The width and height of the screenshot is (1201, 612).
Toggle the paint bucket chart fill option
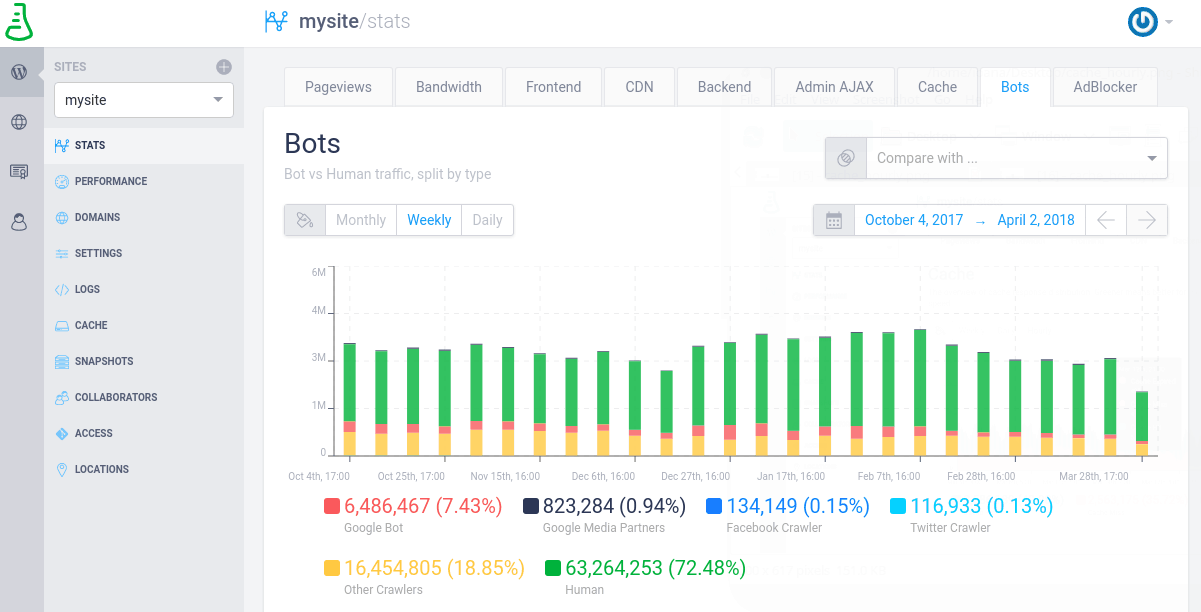coord(305,220)
